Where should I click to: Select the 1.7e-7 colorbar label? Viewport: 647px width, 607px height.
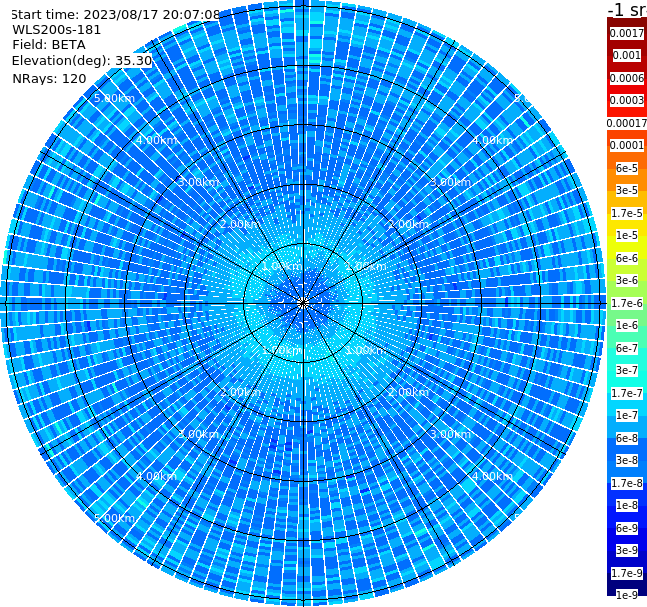click(627, 393)
